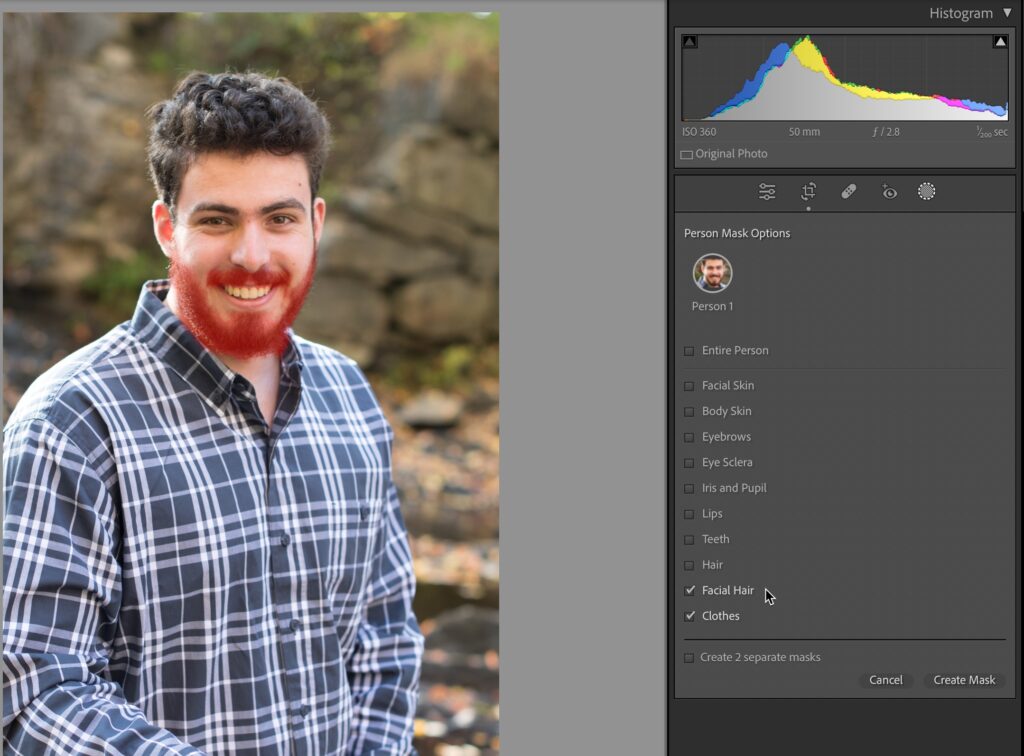Screen dimensions: 1024x756
Task: Toggle shadow clipping indicator in histogram
Action: (x=690, y=42)
